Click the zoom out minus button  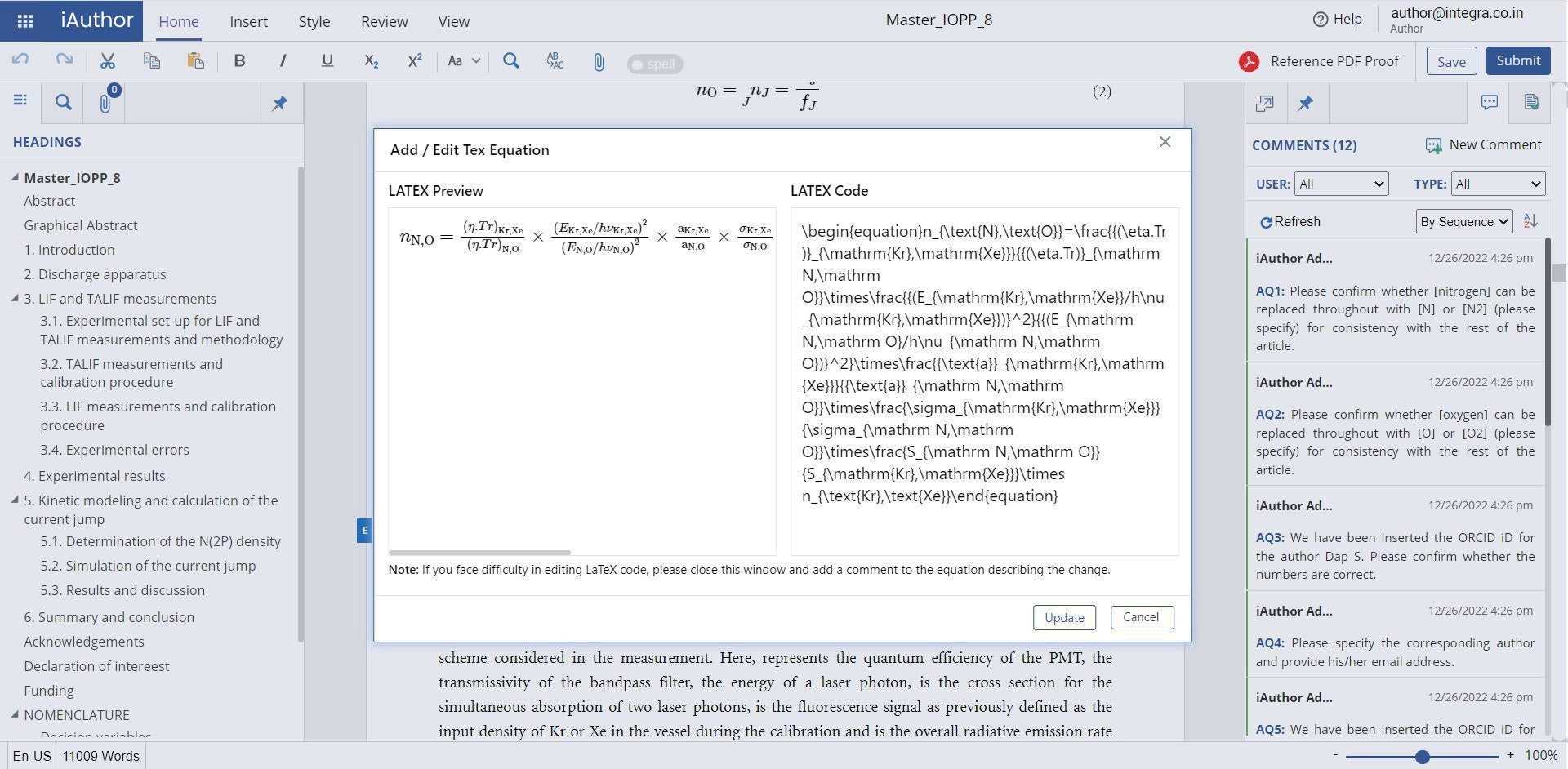(1335, 755)
